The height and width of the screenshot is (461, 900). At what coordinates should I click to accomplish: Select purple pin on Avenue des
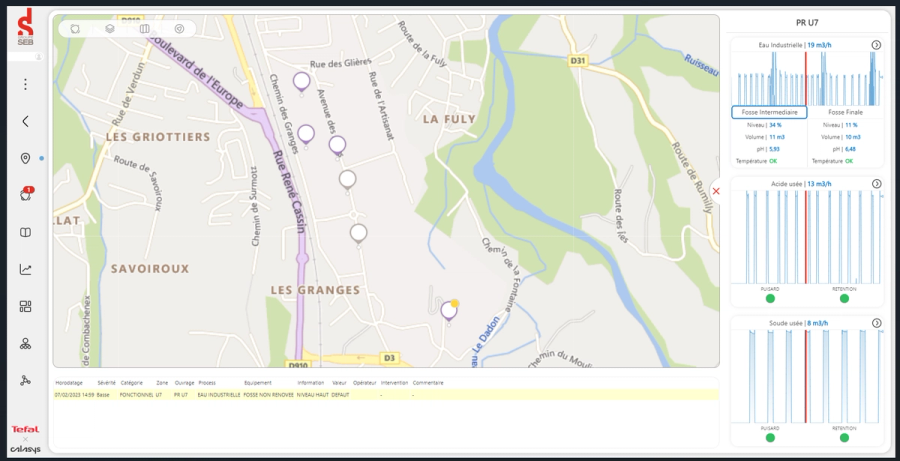coord(338,146)
